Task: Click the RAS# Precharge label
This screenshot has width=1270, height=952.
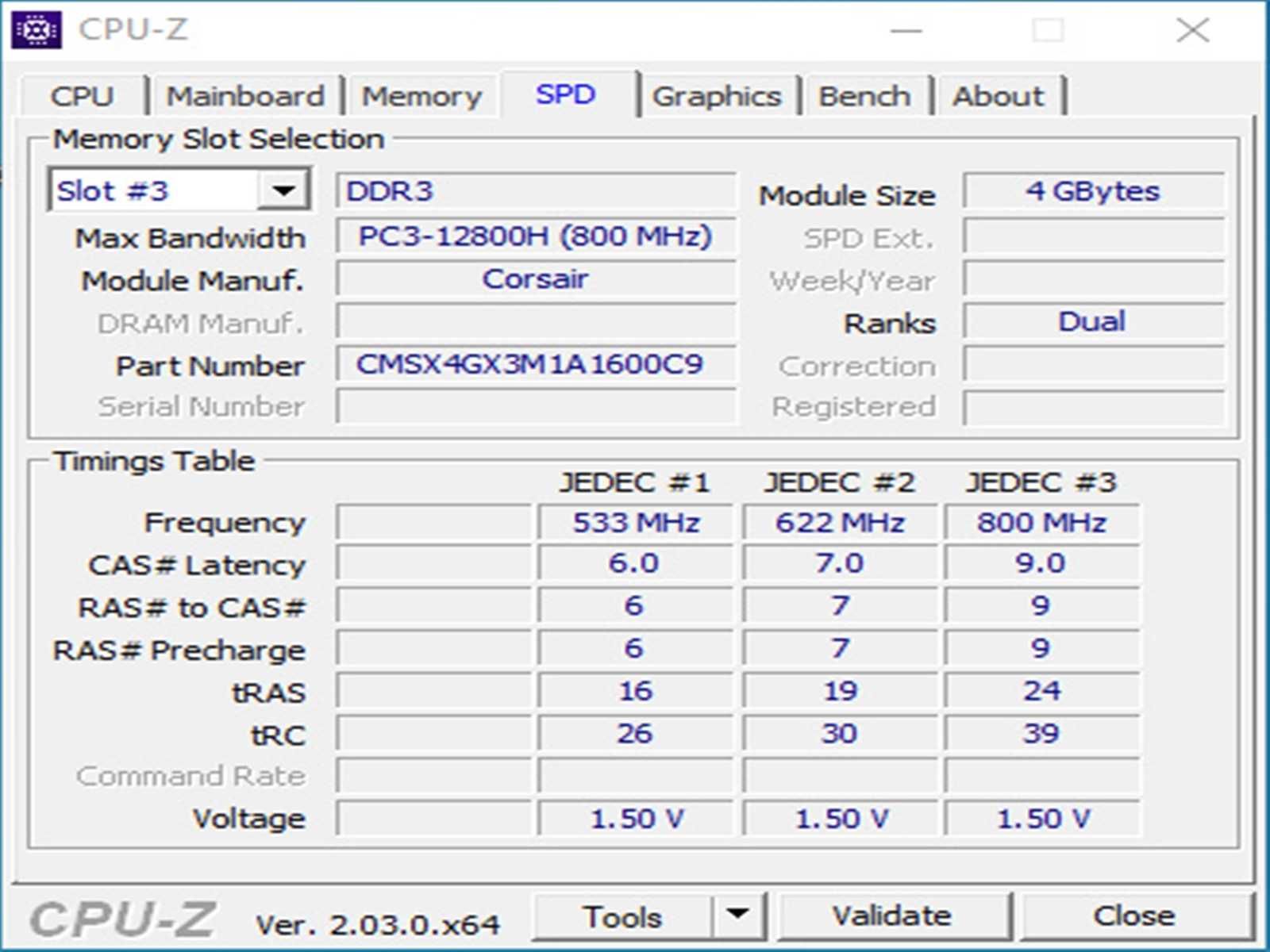Action: [179, 651]
